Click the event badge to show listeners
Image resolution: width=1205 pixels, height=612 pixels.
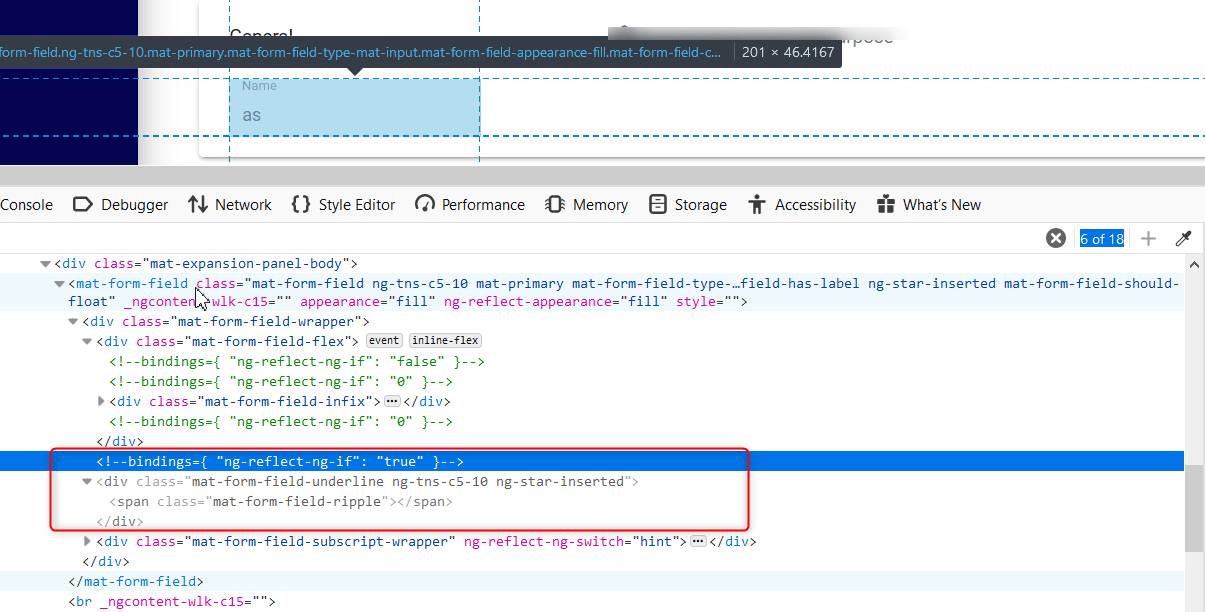click(384, 340)
